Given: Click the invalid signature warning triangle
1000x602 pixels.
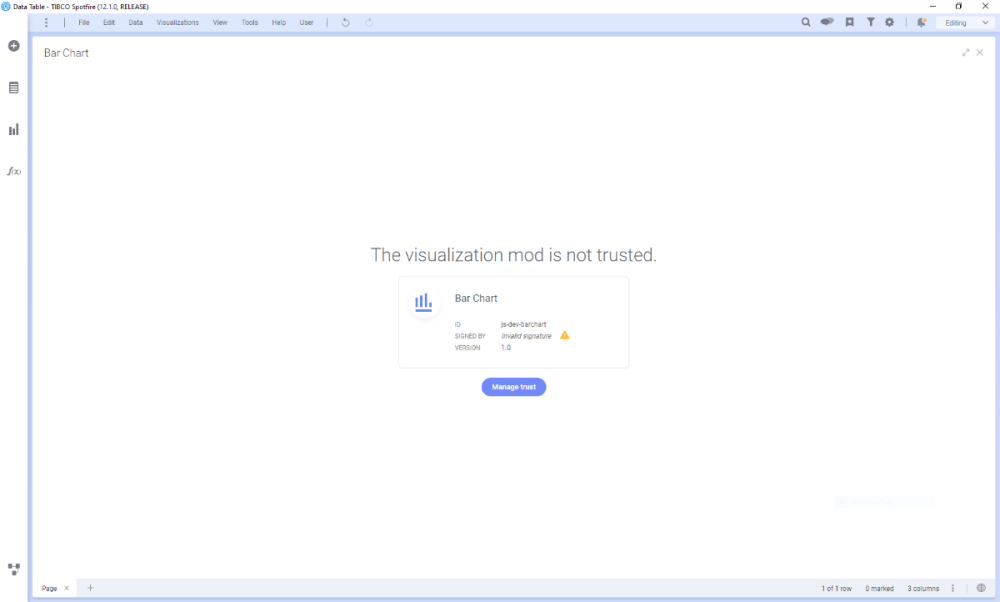Looking at the screenshot, I should pos(564,335).
